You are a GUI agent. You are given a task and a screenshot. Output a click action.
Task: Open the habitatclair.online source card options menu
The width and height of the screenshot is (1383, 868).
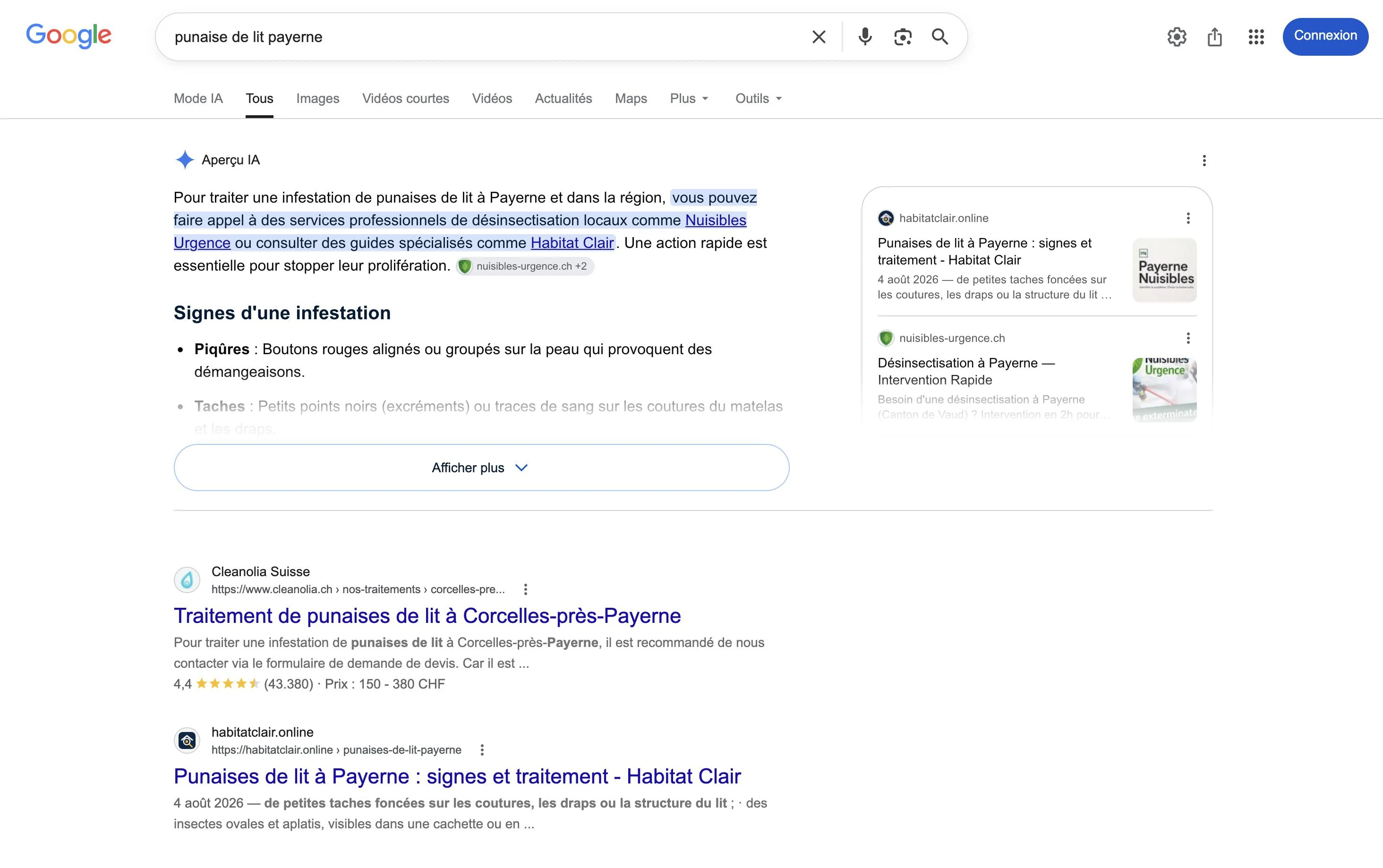[x=1188, y=218]
